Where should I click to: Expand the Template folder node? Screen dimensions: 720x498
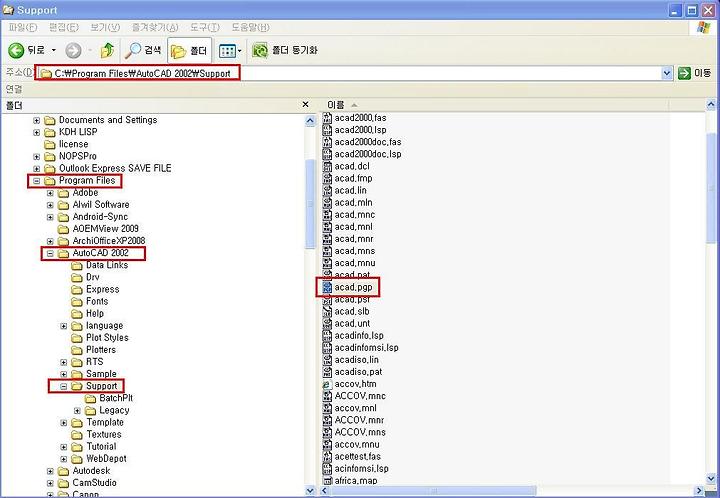point(64,423)
